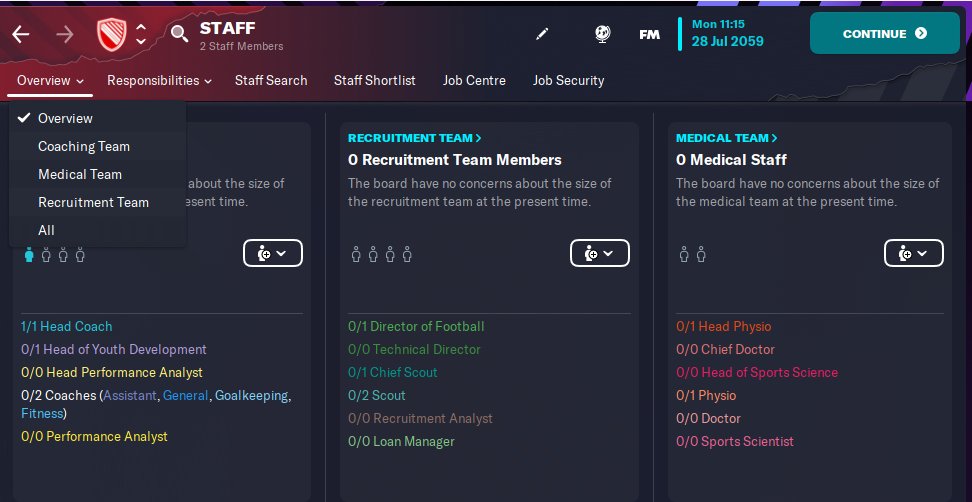Viewport: 972px width, 502px height.
Task: Switch to the Staff Search tab
Action: 271,81
